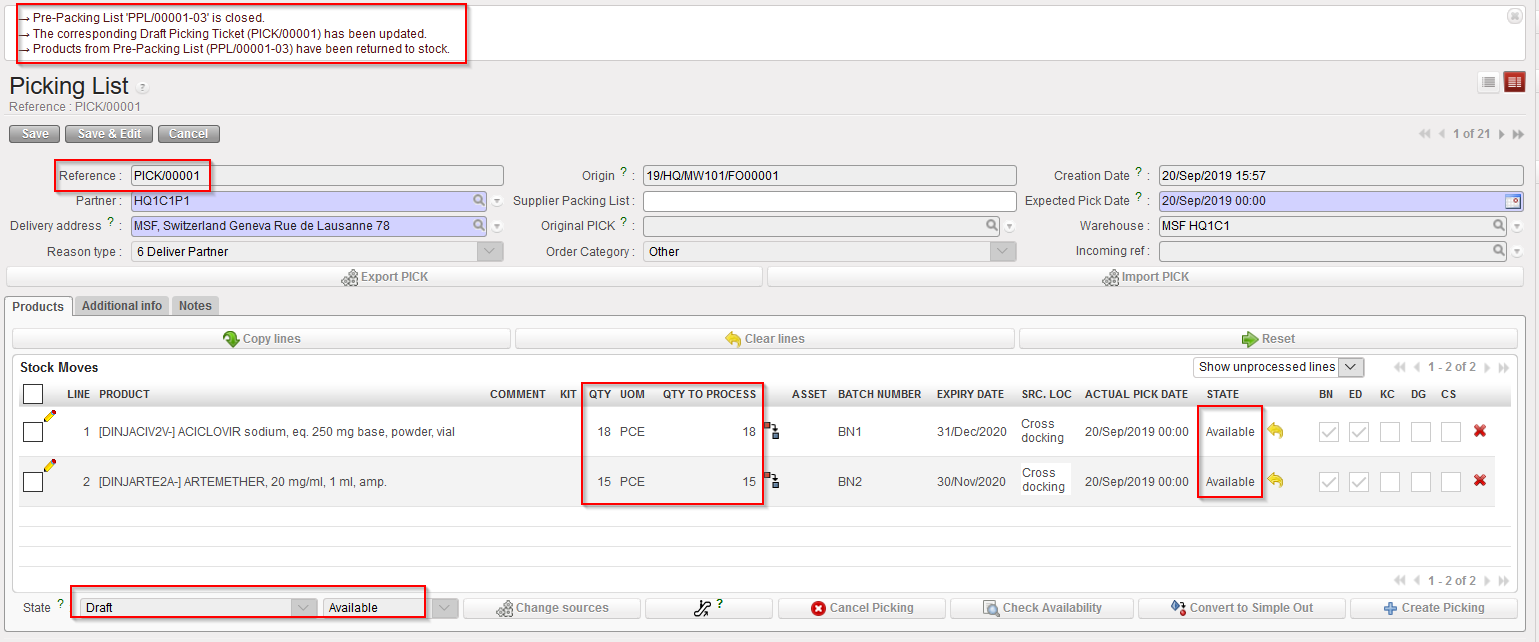Open the Notes tab
The height and width of the screenshot is (642, 1539).
click(x=195, y=306)
